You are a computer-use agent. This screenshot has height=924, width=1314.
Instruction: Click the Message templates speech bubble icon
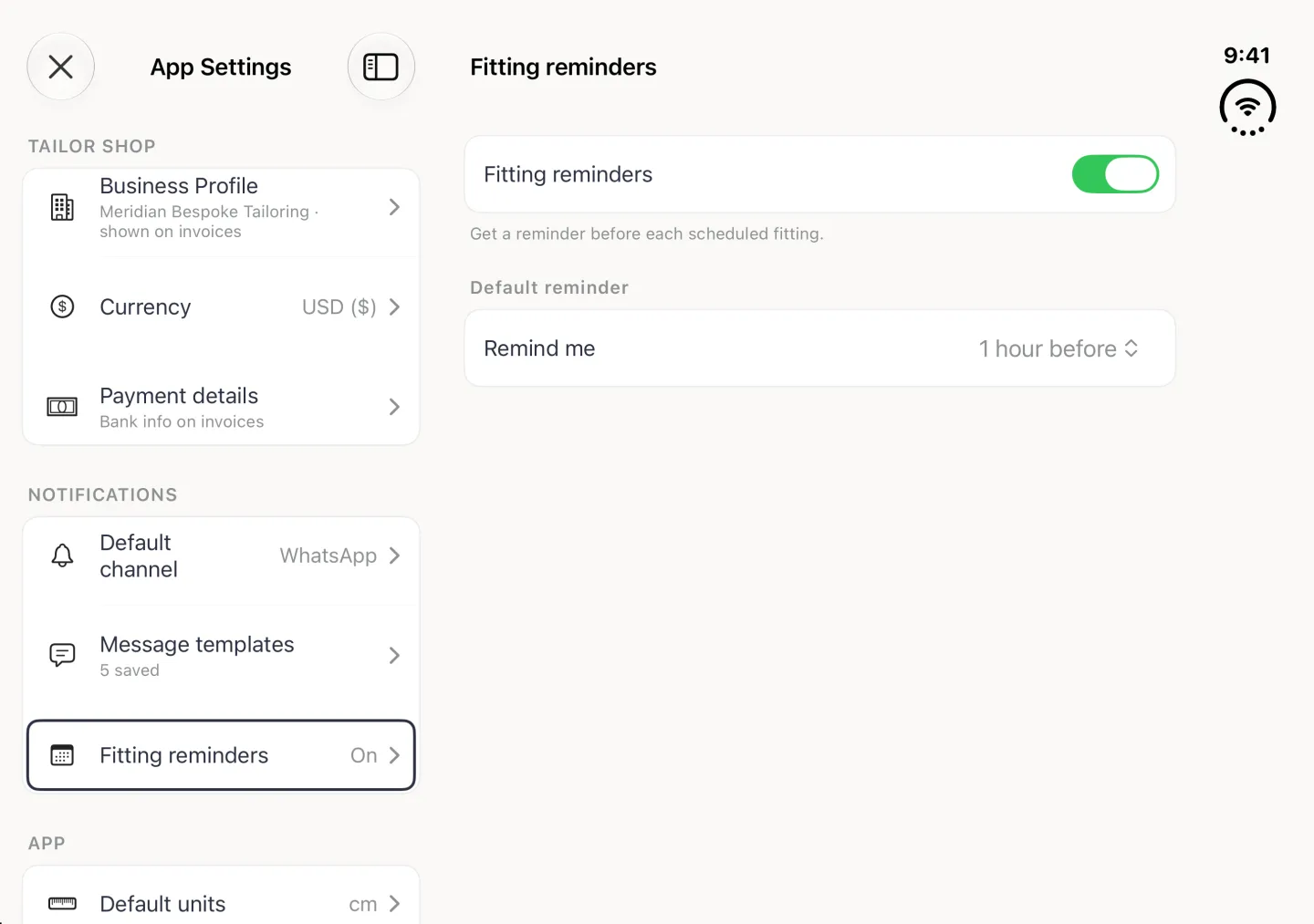pos(62,655)
